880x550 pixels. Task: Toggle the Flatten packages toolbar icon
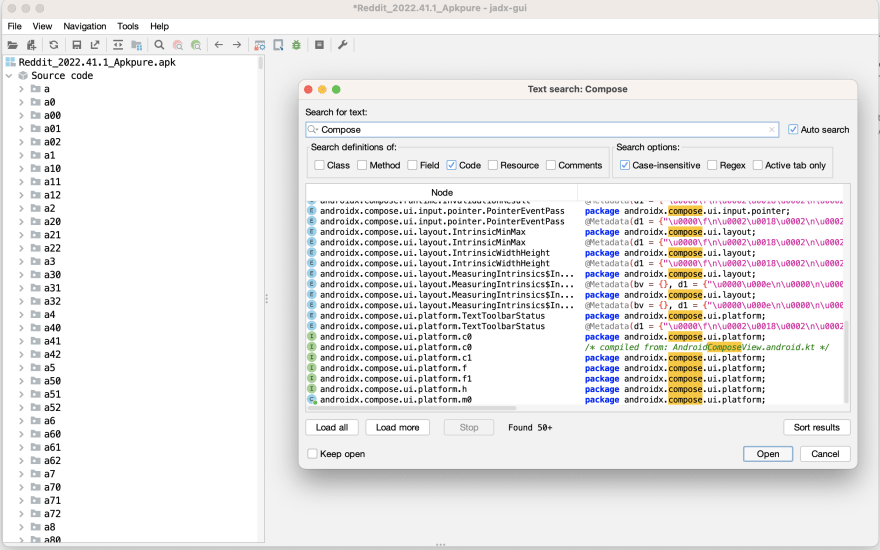136,45
